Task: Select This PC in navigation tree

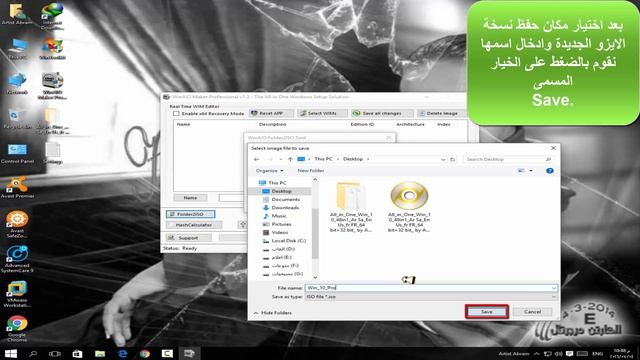Action: (277, 183)
